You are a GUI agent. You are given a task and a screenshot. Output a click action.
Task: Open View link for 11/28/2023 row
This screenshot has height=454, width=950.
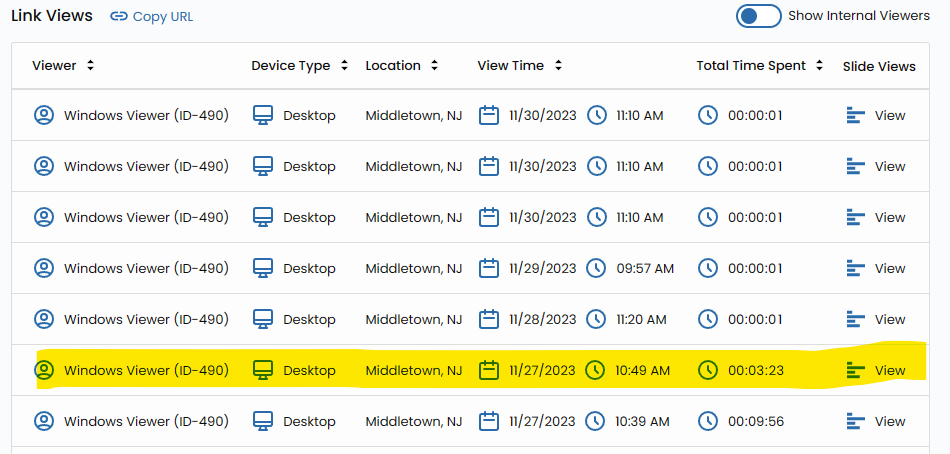click(889, 319)
